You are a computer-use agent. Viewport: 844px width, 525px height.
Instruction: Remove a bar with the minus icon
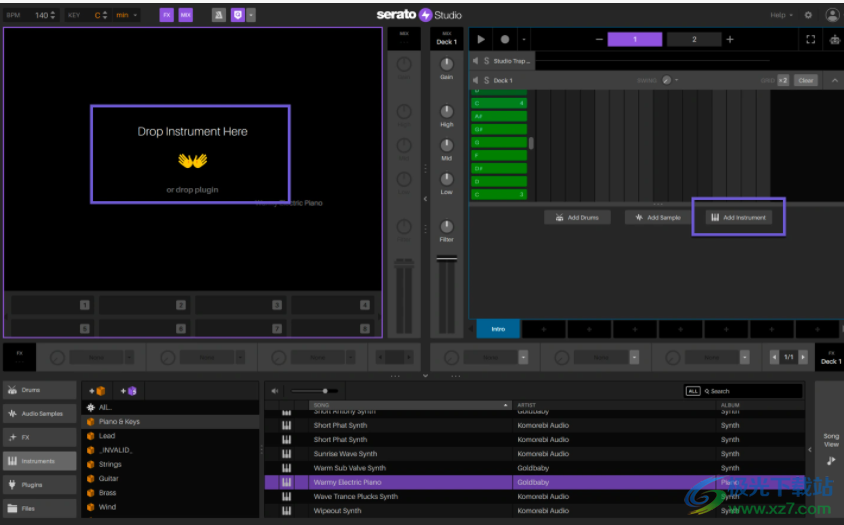tap(599, 39)
